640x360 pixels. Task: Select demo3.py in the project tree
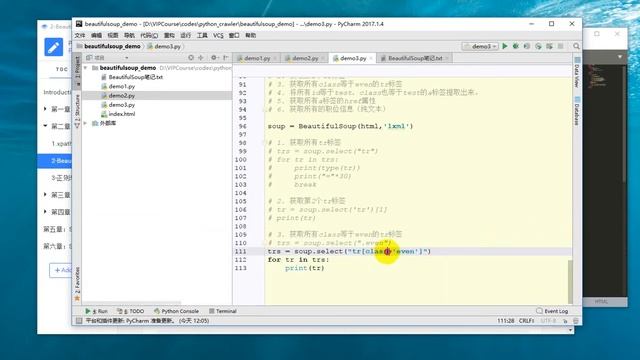(122, 105)
